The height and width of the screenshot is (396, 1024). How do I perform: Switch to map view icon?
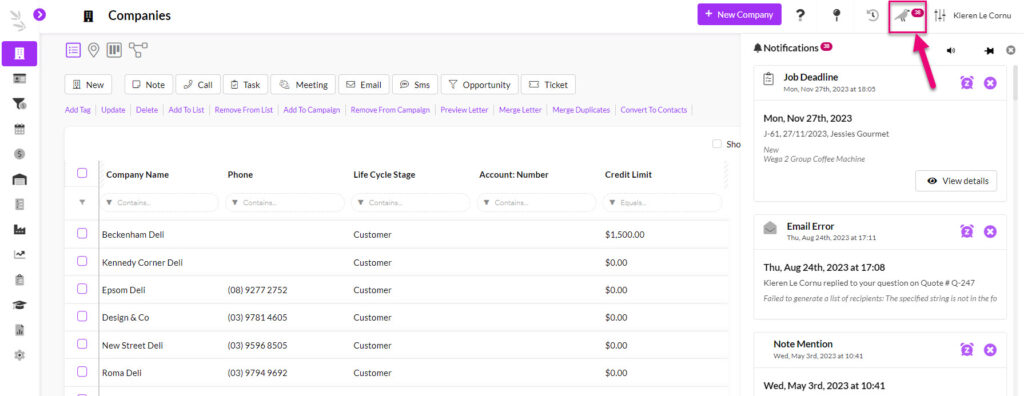[x=93, y=50]
